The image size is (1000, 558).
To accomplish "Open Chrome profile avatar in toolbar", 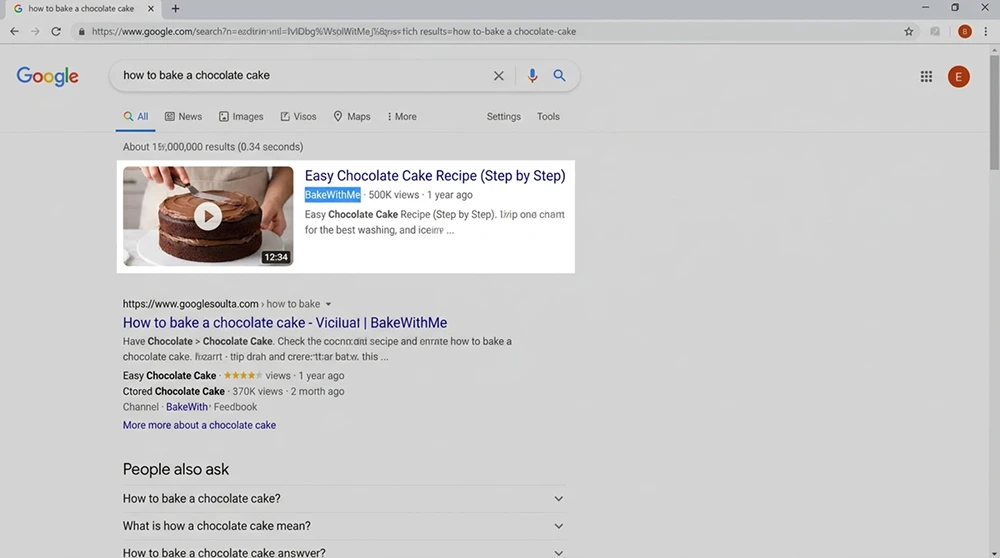I will (964, 31).
